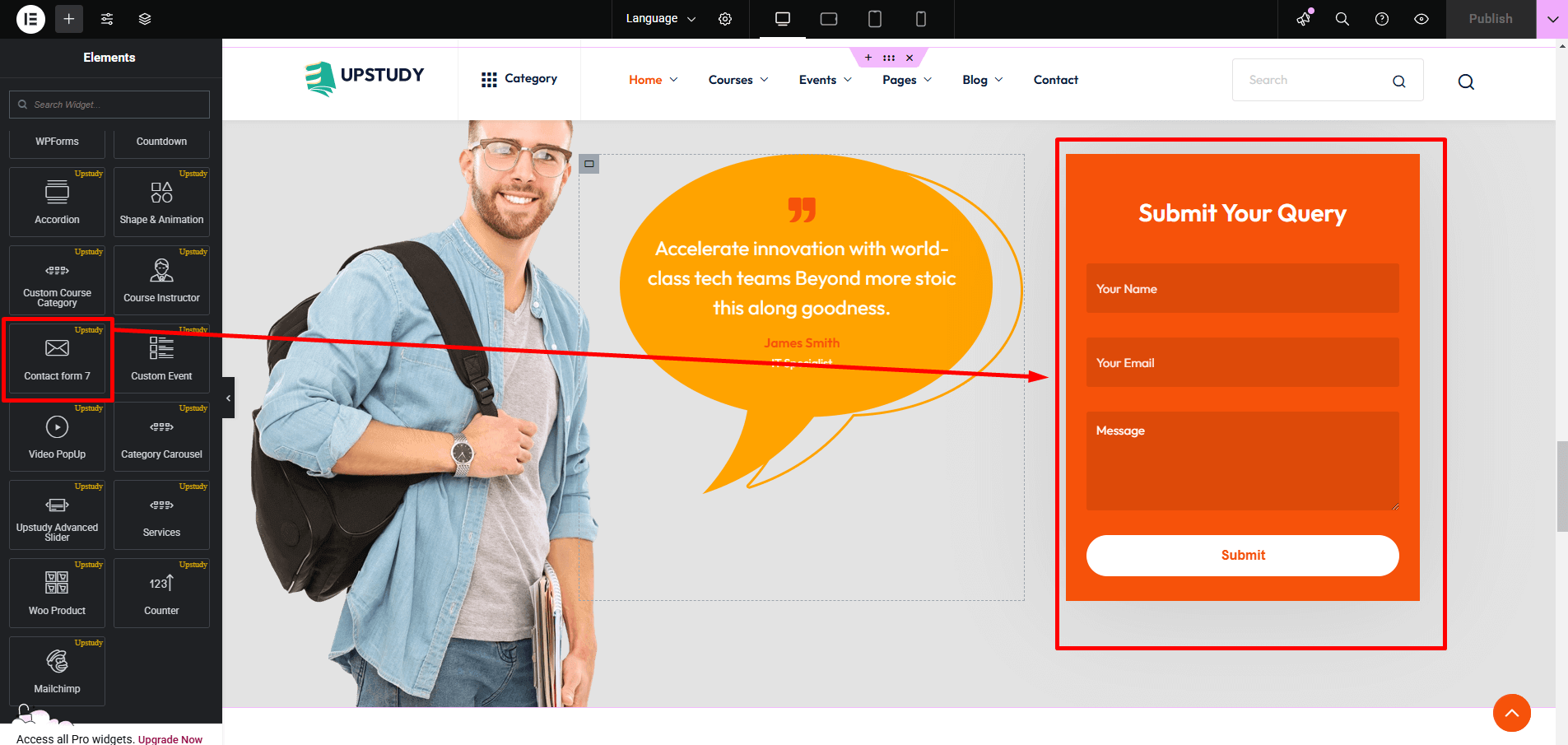
Task: Click the container edit handle icon
Action: (x=589, y=164)
